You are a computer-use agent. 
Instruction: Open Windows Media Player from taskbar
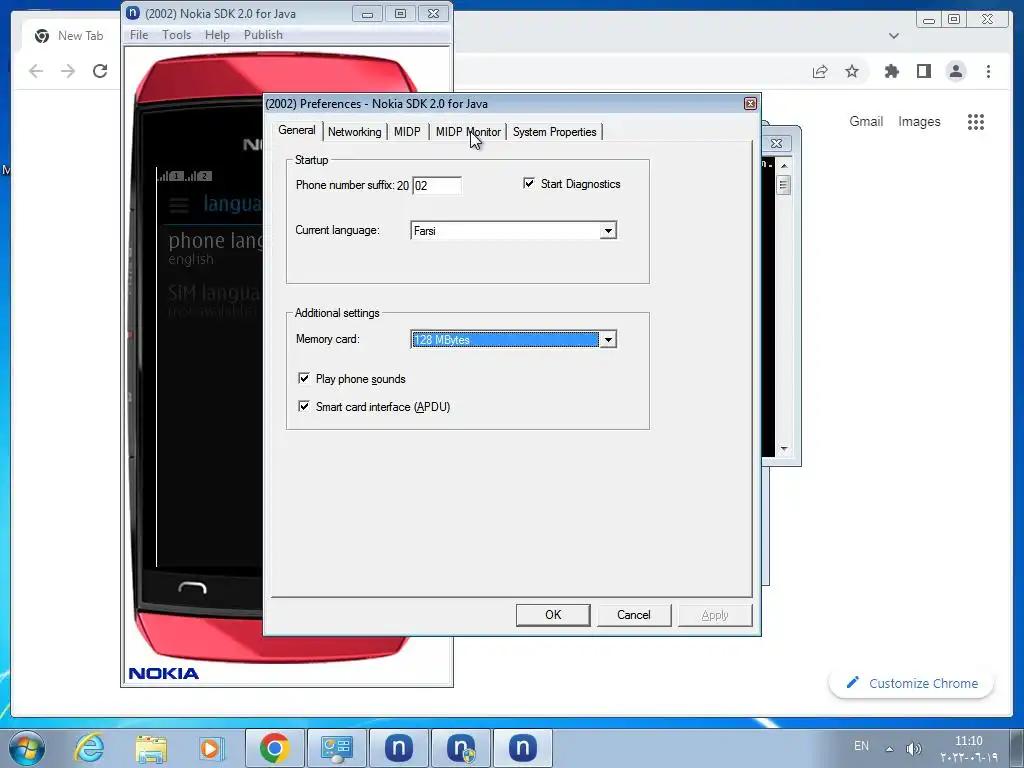(x=210, y=748)
